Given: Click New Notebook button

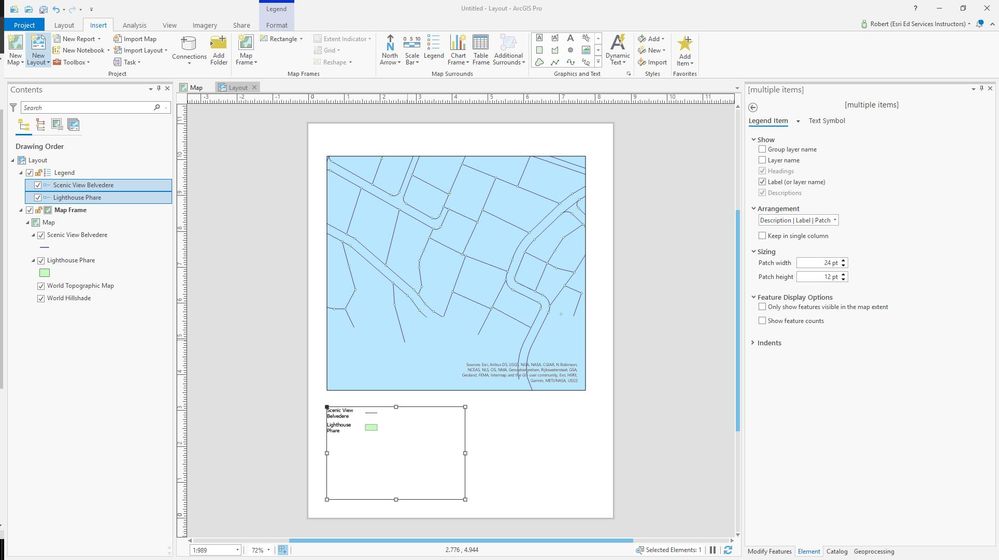Looking at the screenshot, I should click(x=81, y=50).
